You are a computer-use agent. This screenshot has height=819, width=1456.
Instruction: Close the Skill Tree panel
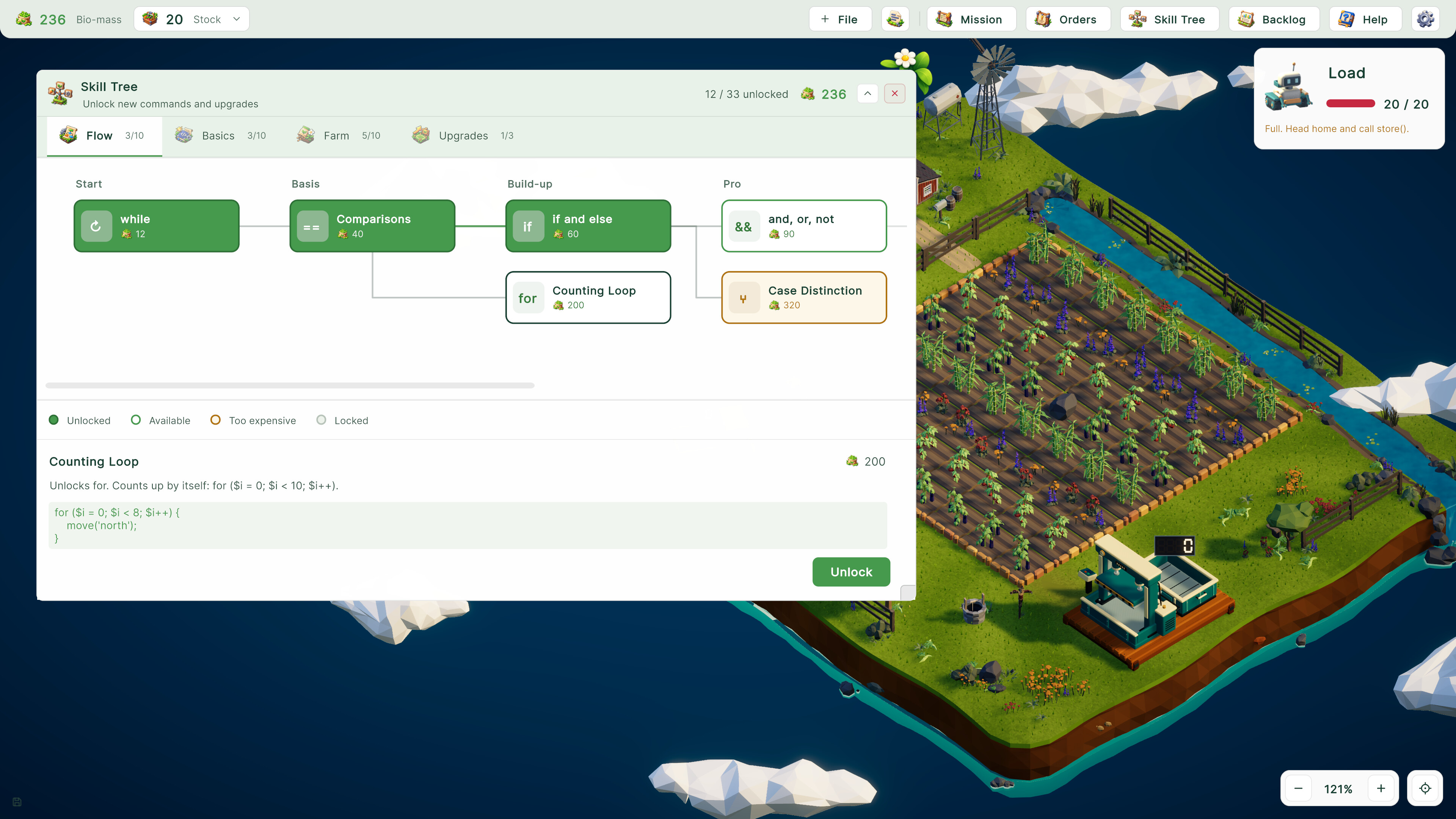point(895,94)
